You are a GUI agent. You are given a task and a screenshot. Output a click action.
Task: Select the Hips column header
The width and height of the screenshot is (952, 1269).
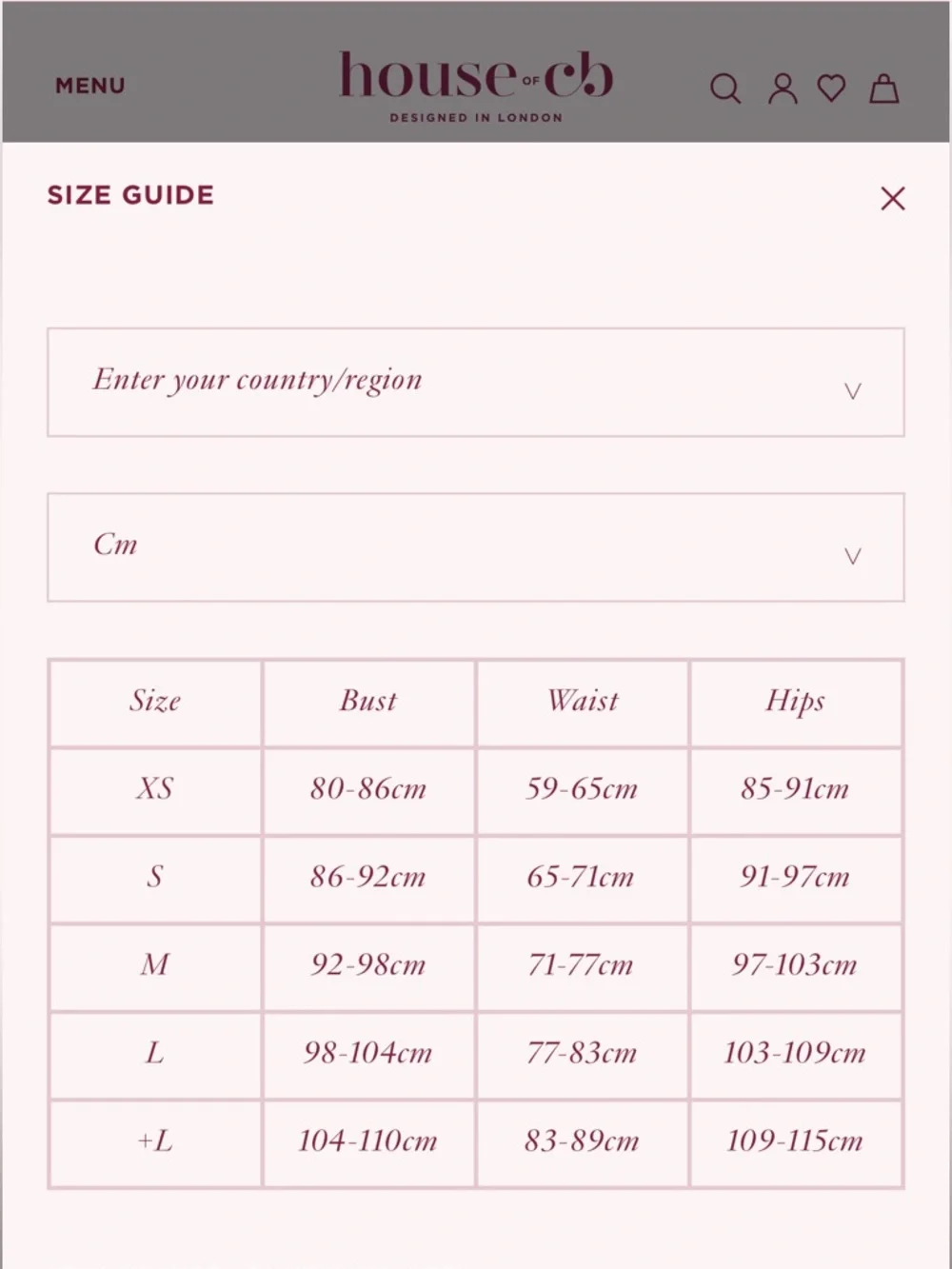click(x=795, y=703)
